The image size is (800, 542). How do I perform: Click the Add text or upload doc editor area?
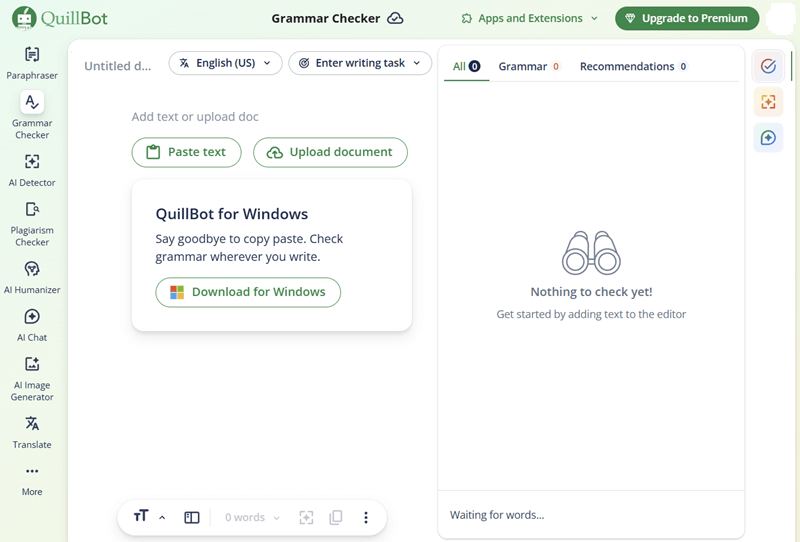[195, 116]
